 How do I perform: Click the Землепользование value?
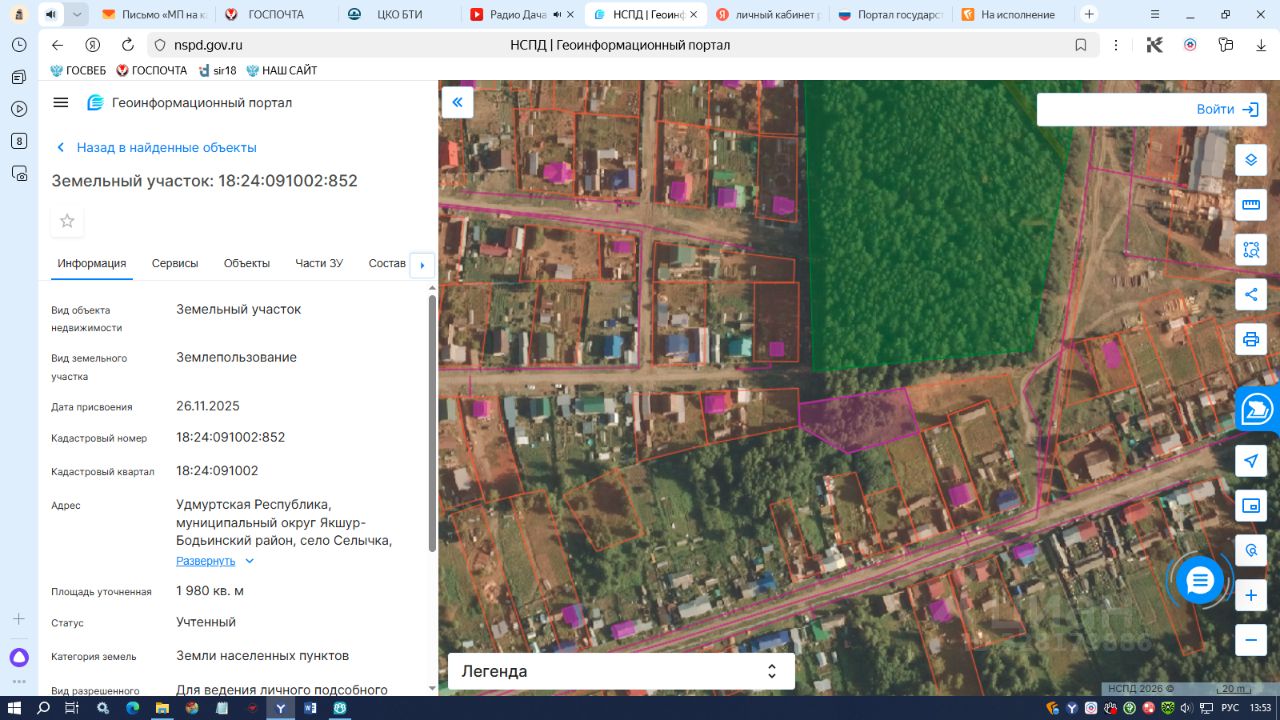tap(236, 357)
